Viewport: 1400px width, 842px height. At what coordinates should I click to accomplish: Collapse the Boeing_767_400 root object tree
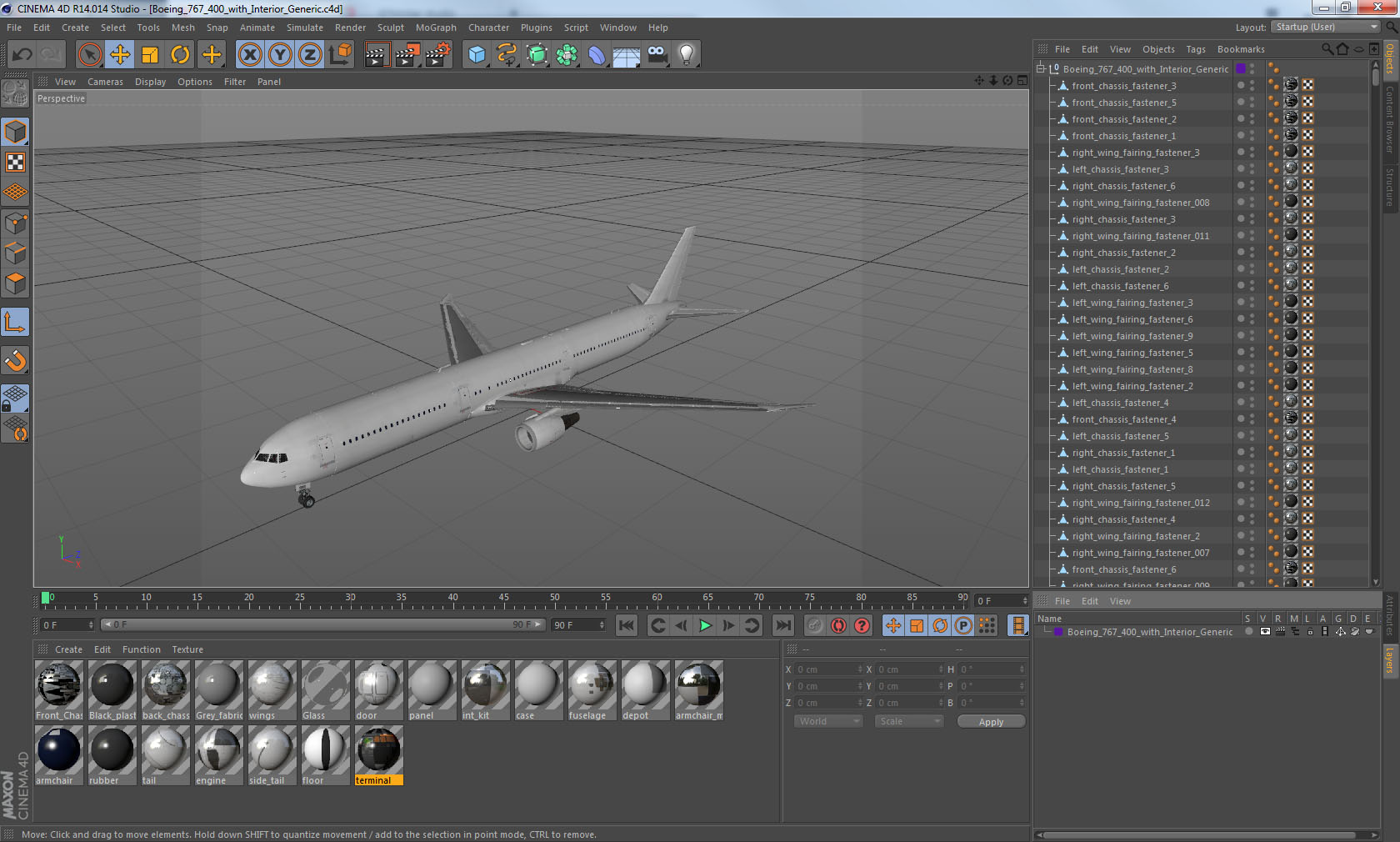coord(1041,69)
